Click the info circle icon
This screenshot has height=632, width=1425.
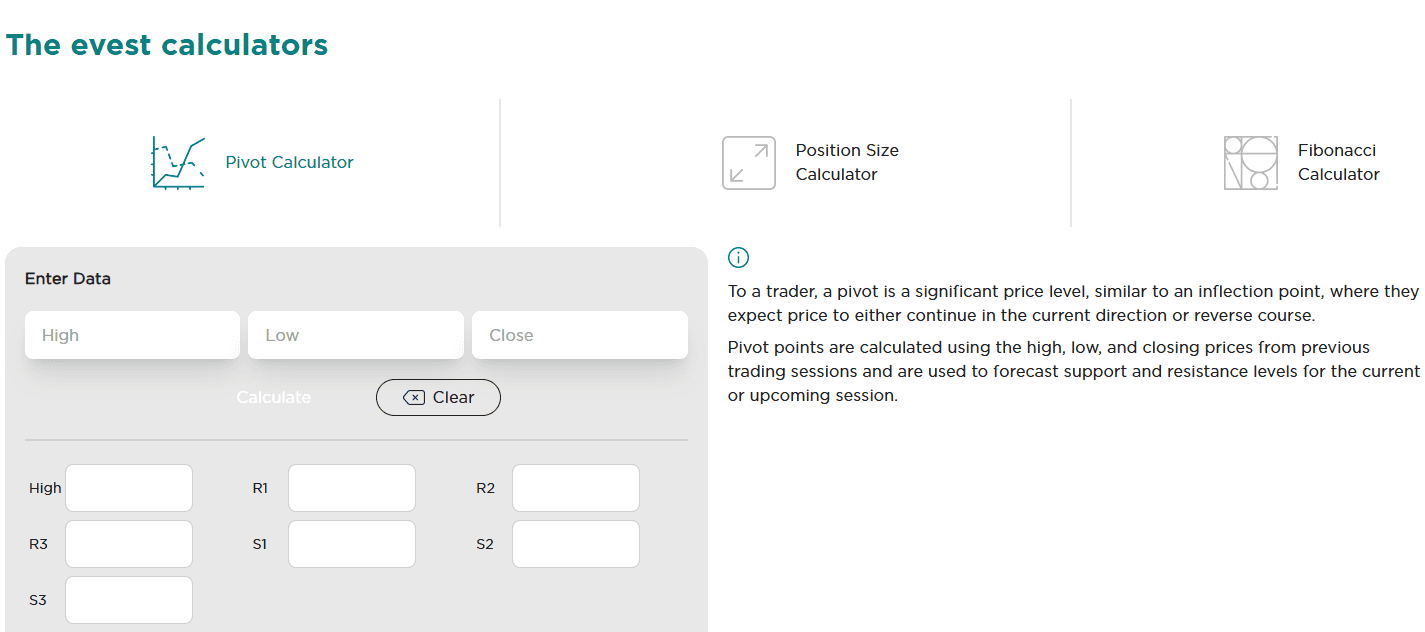tap(739, 258)
